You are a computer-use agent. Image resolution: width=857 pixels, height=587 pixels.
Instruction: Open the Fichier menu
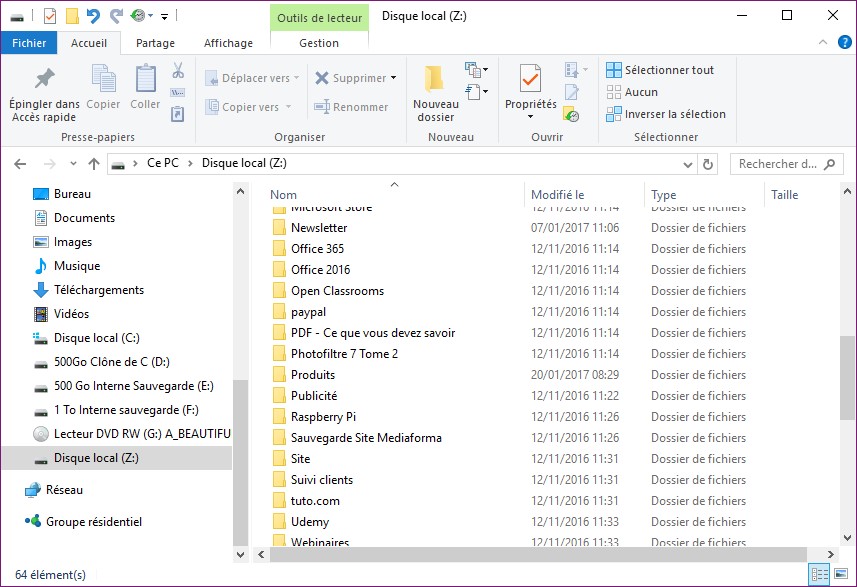tap(29, 43)
